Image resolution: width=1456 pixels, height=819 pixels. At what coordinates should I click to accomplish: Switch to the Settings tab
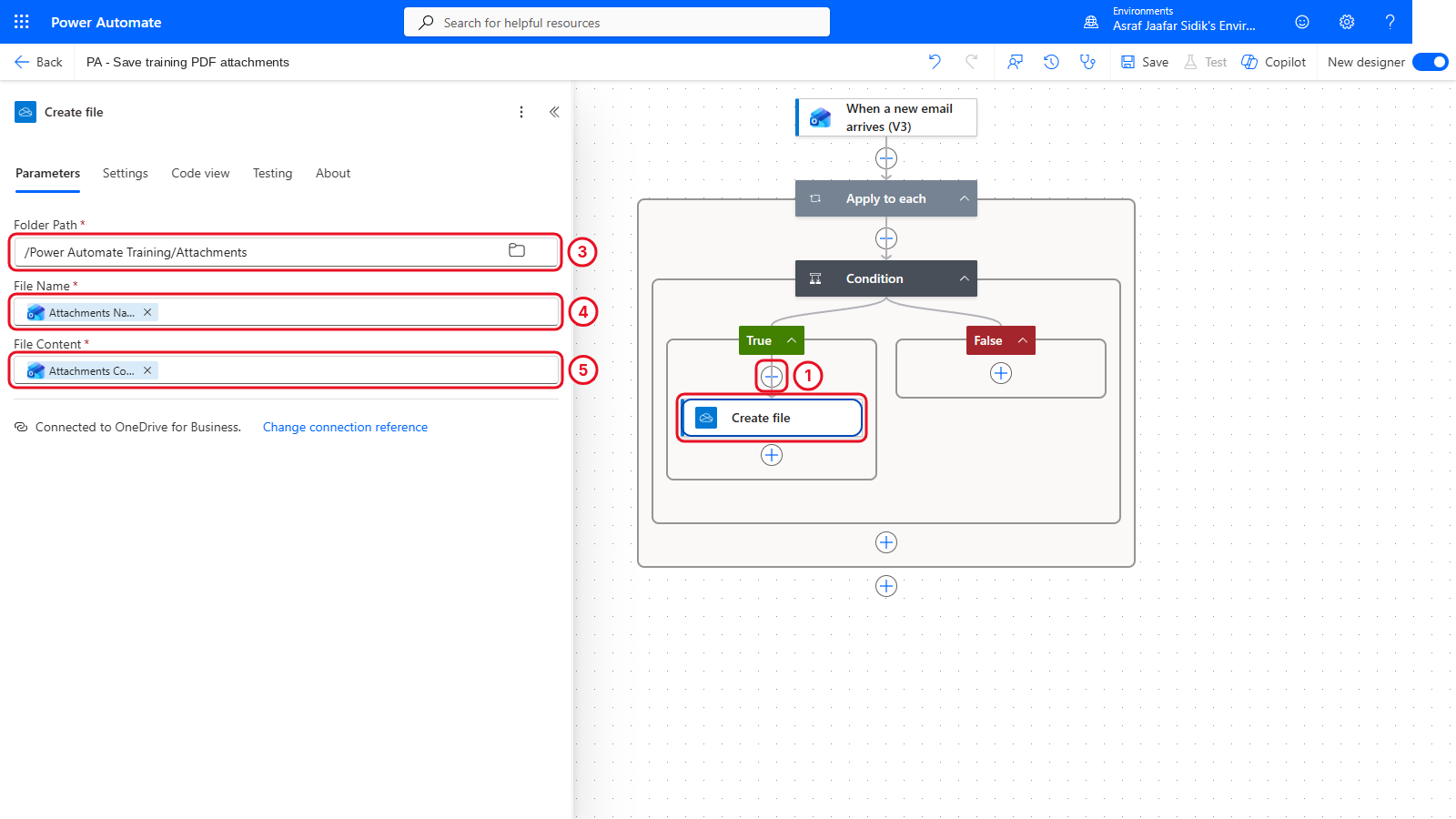(x=126, y=173)
